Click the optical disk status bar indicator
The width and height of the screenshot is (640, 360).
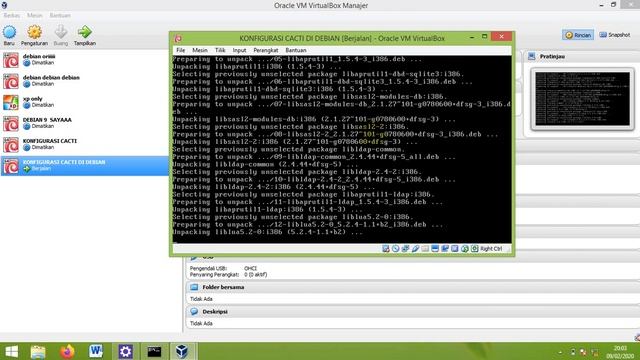point(396,249)
